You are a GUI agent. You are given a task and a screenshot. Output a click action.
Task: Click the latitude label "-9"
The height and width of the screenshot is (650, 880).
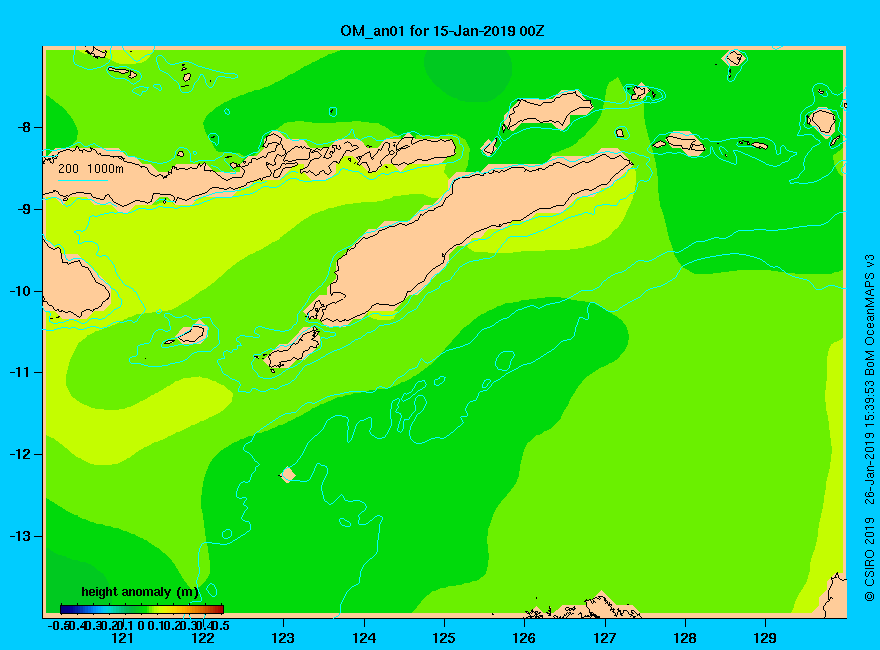(24, 209)
